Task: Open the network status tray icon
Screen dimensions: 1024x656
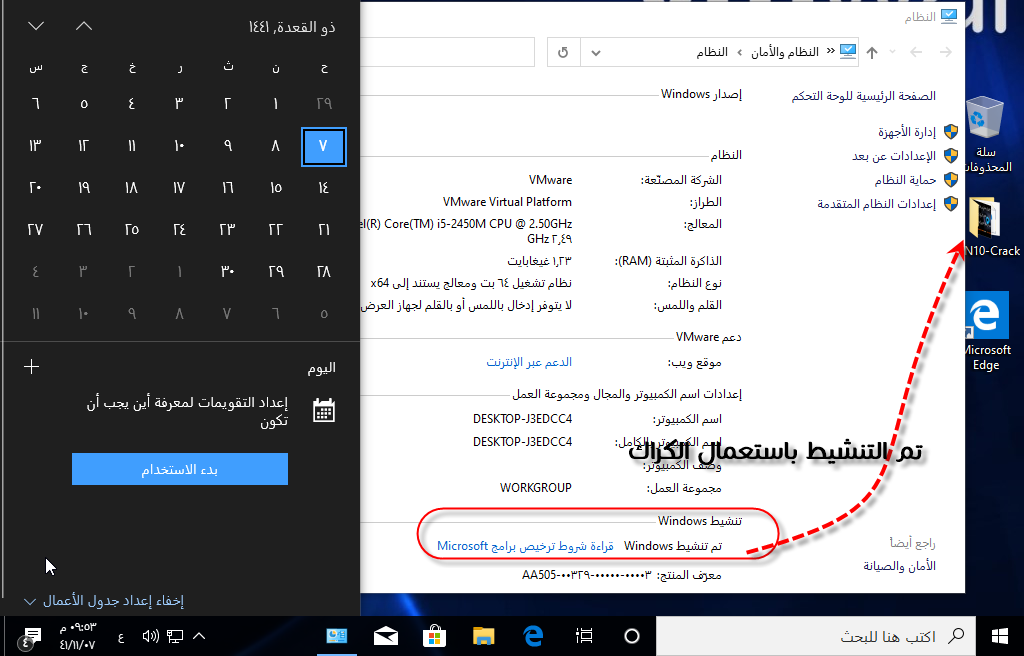Action: [x=174, y=636]
